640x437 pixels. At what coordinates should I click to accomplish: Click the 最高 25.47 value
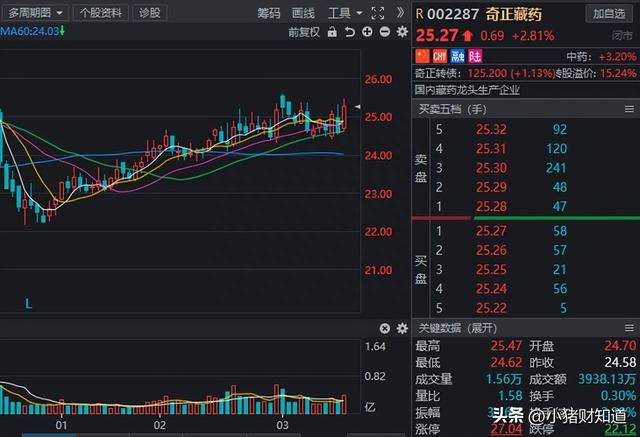pos(506,346)
